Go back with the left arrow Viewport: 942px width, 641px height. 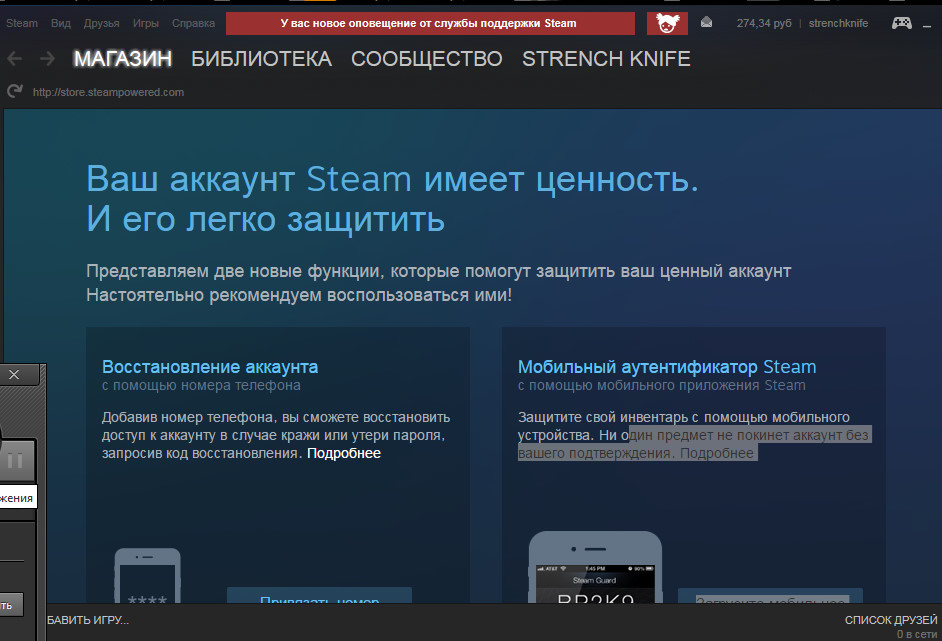click(14, 59)
